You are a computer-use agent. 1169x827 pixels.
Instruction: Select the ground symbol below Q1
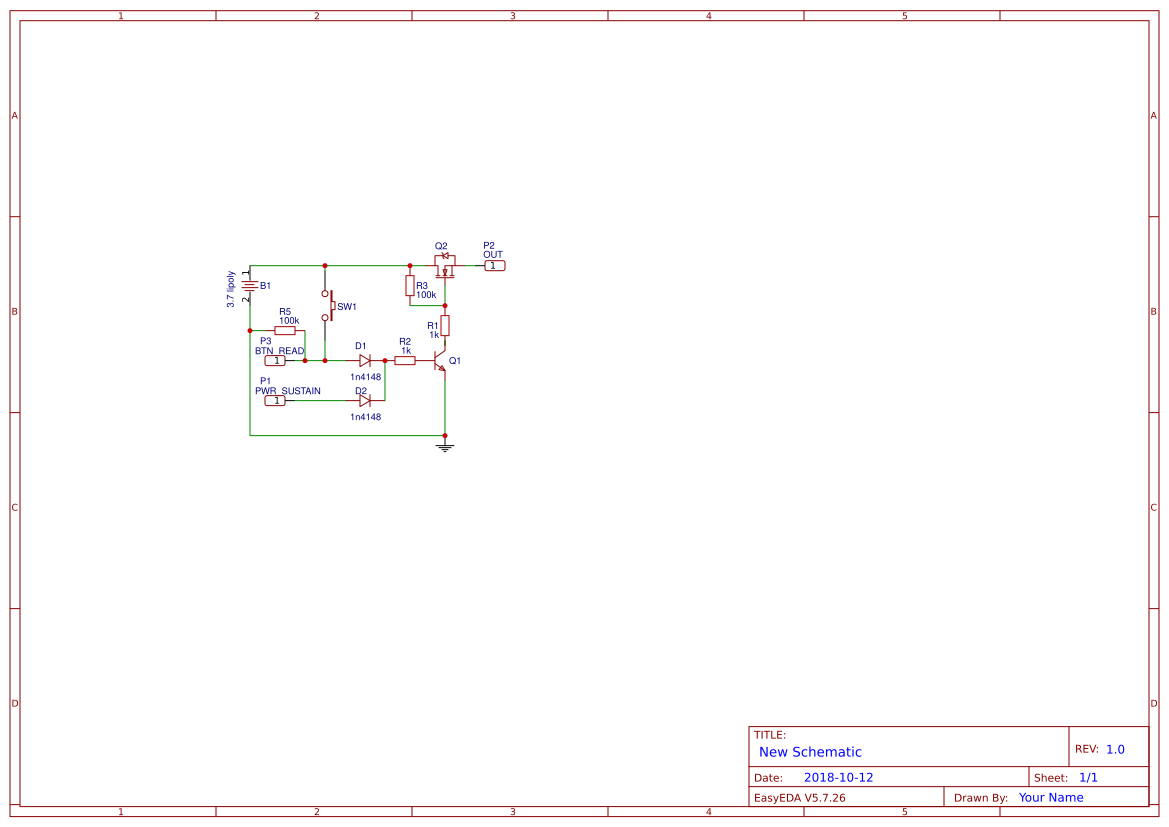click(x=445, y=448)
